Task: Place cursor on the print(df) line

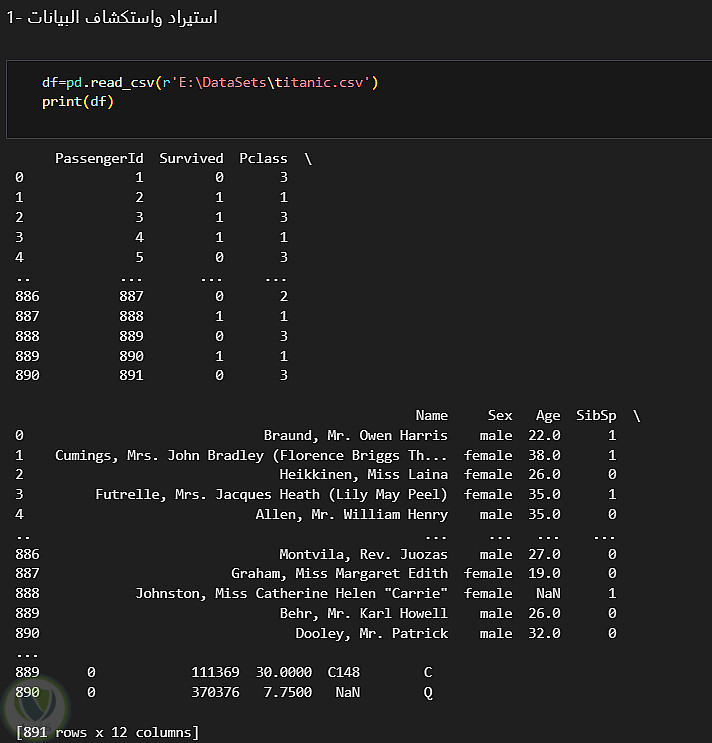Action: [78, 102]
